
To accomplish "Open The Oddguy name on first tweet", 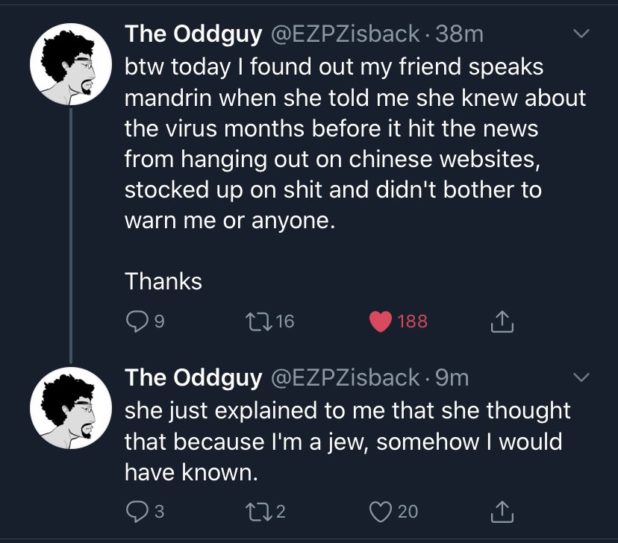I will pyautogui.click(x=189, y=35).
